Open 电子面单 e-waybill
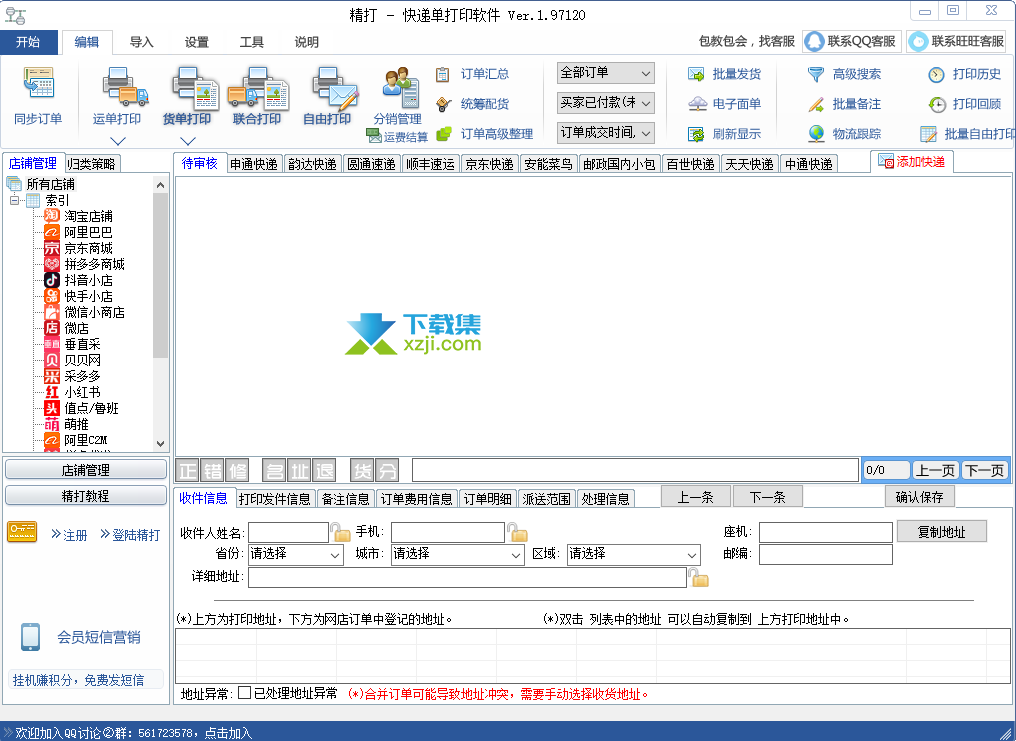Image resolution: width=1016 pixels, height=741 pixels. coord(724,104)
